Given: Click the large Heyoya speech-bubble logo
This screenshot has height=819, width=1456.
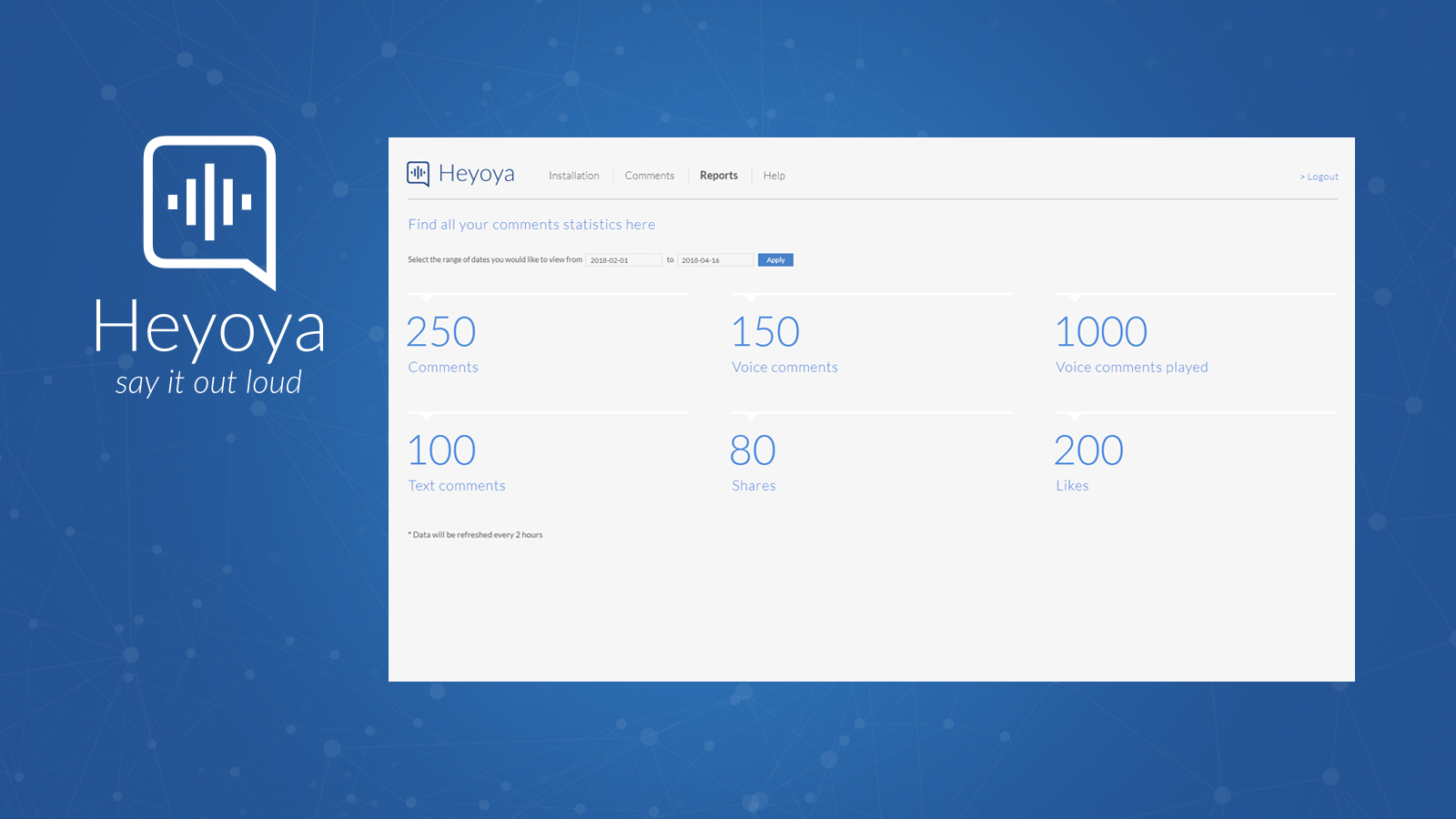Looking at the screenshot, I should point(210,212).
